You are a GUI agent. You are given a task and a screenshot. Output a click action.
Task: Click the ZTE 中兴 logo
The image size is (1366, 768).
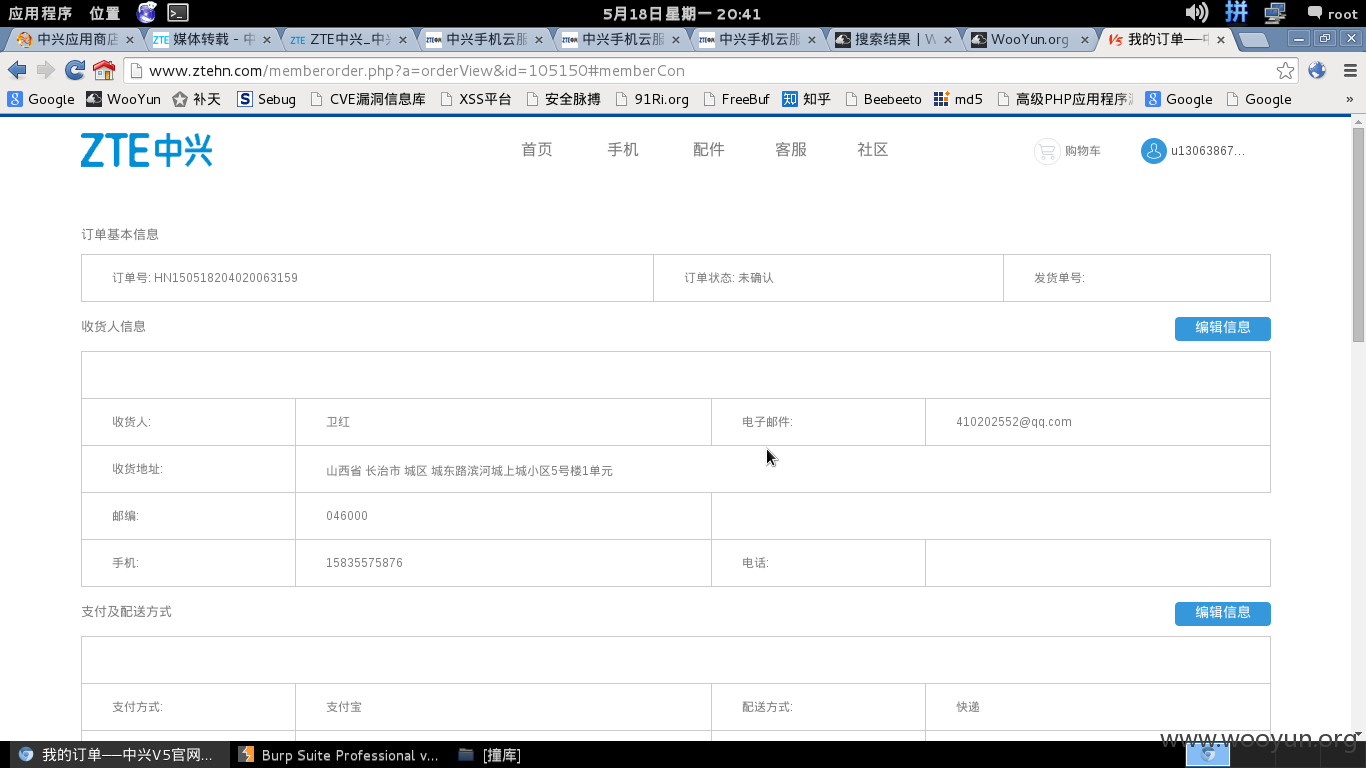coord(146,150)
